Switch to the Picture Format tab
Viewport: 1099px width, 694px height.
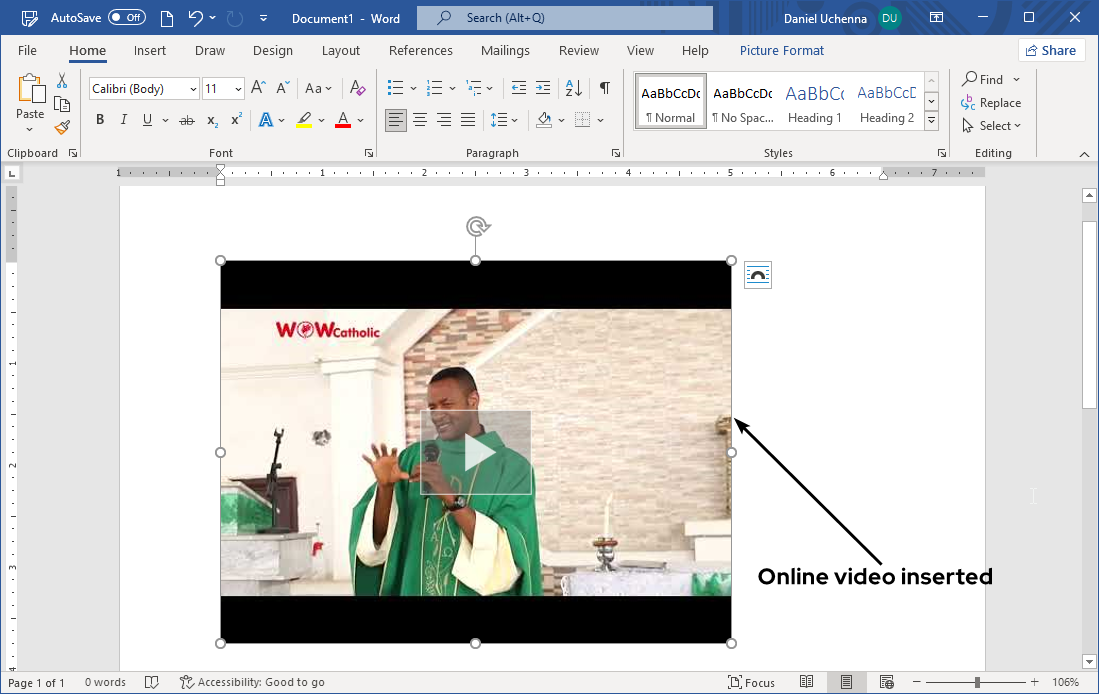[781, 50]
